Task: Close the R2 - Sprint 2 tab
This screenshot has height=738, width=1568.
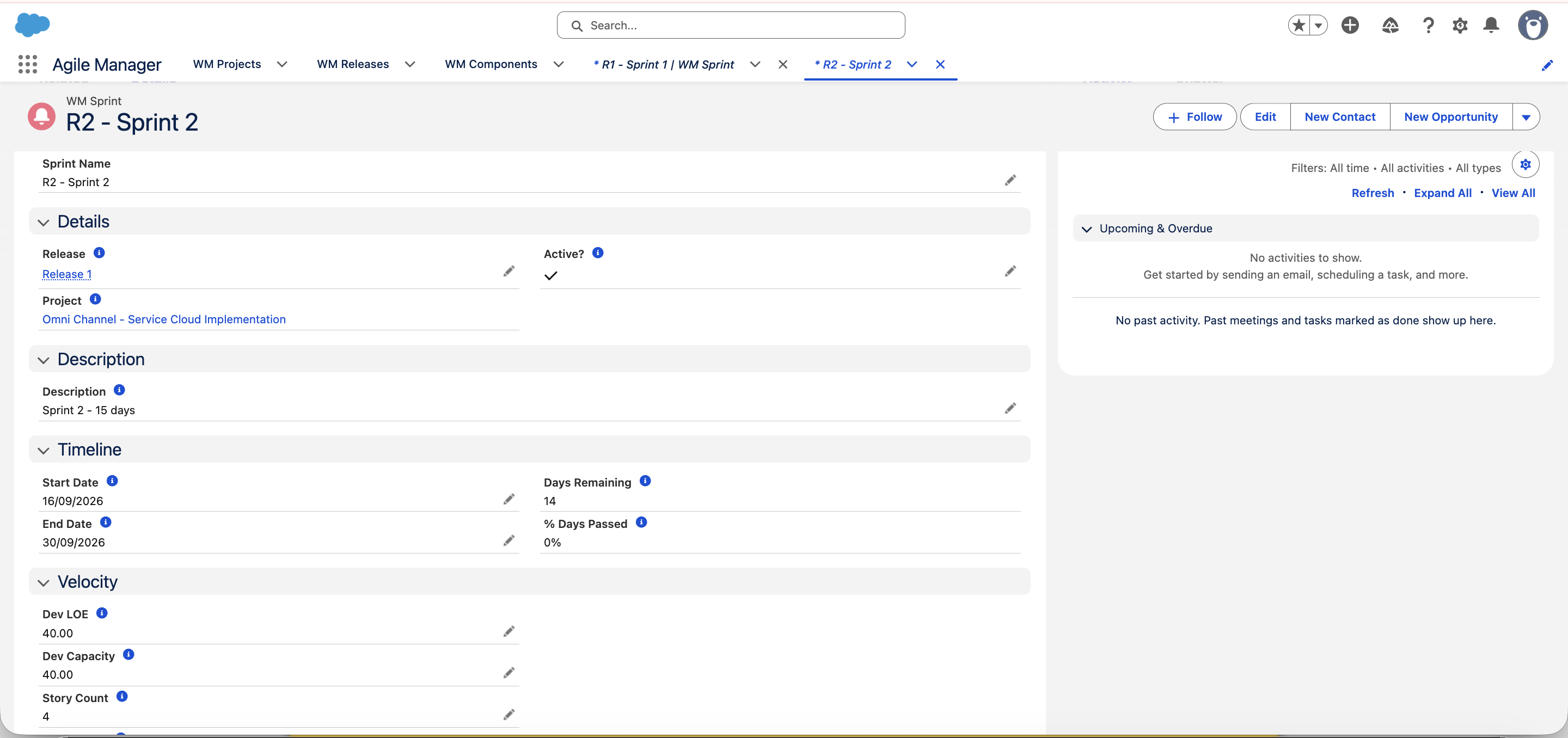Action: click(x=940, y=64)
